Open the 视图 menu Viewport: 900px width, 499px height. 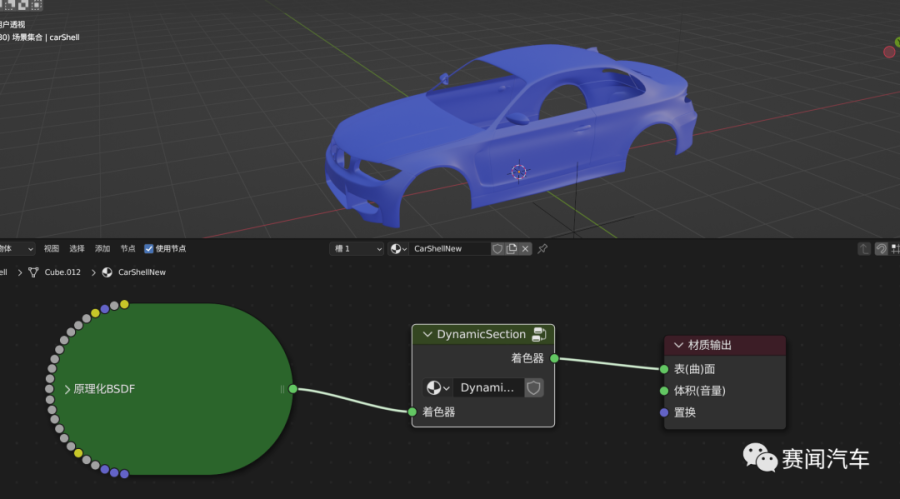51,249
